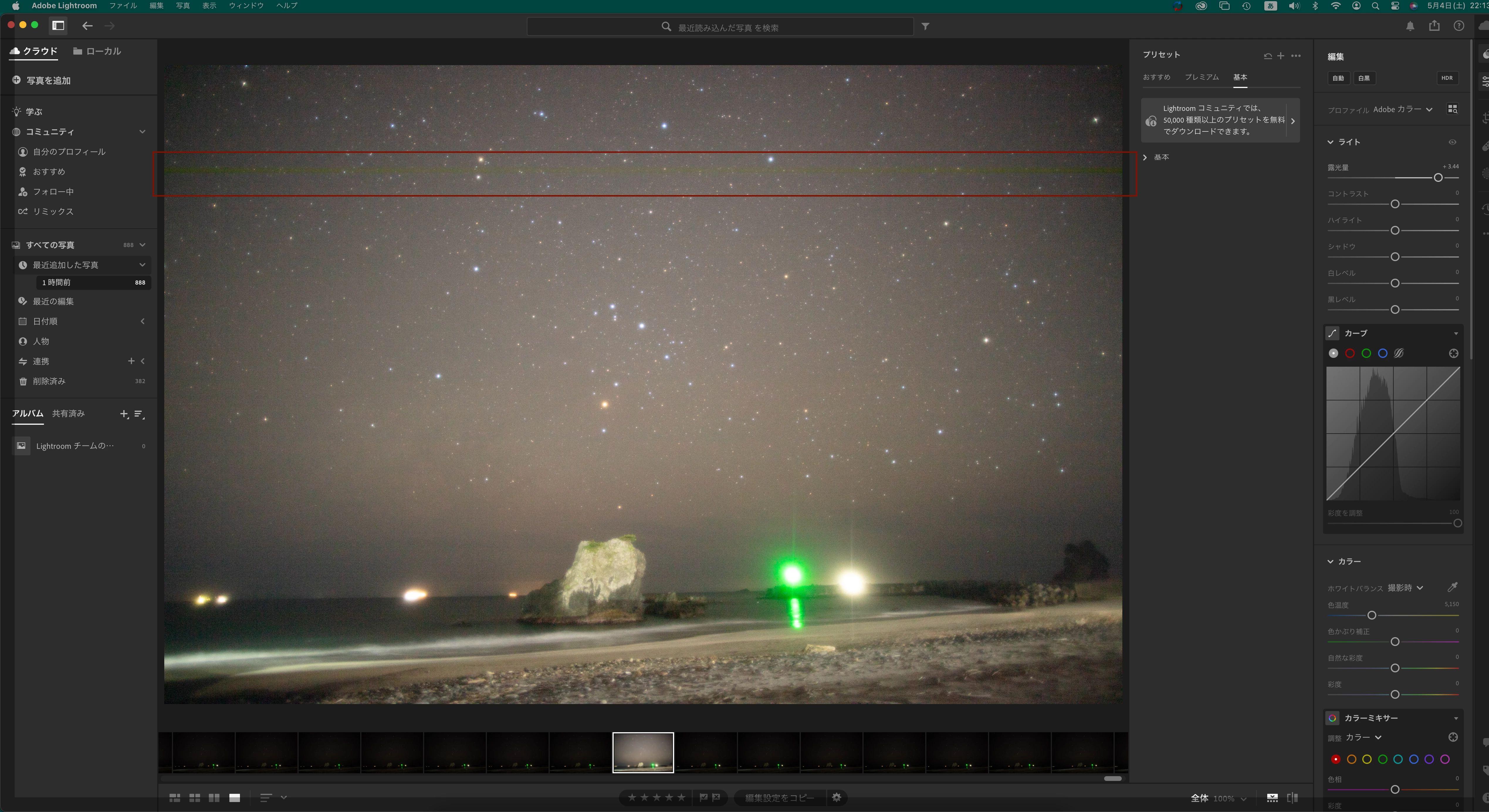Click the 露光量 slider handle
Image resolution: width=1489 pixels, height=812 pixels.
pyautogui.click(x=1438, y=178)
